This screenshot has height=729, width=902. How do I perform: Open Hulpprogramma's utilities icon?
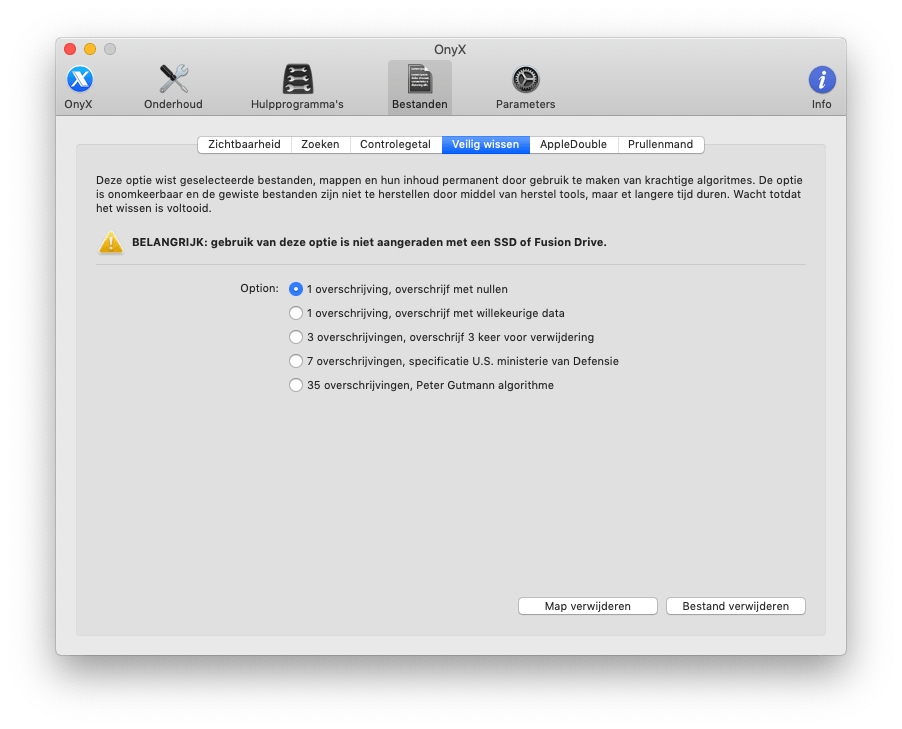coord(297,87)
